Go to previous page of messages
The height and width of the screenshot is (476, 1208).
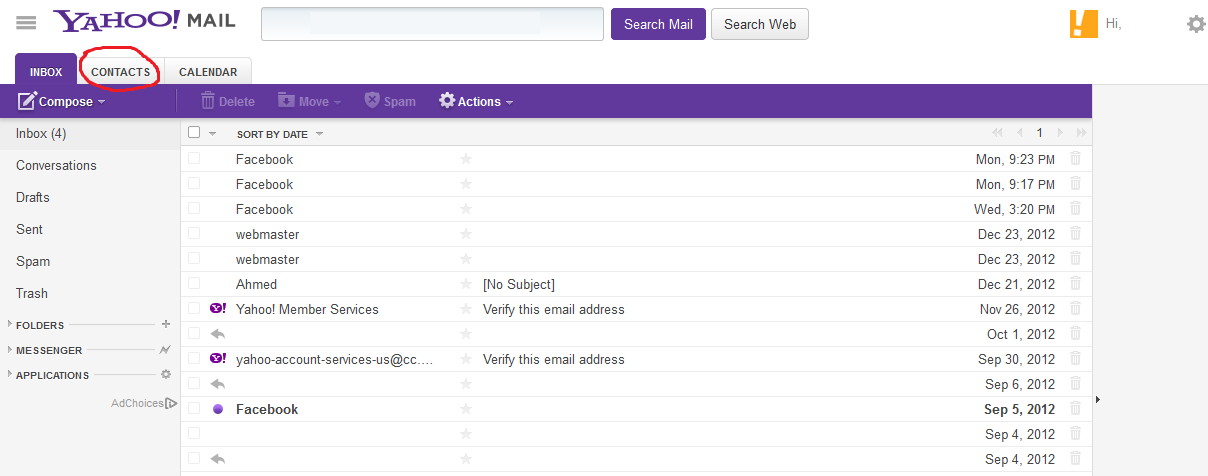1019,133
